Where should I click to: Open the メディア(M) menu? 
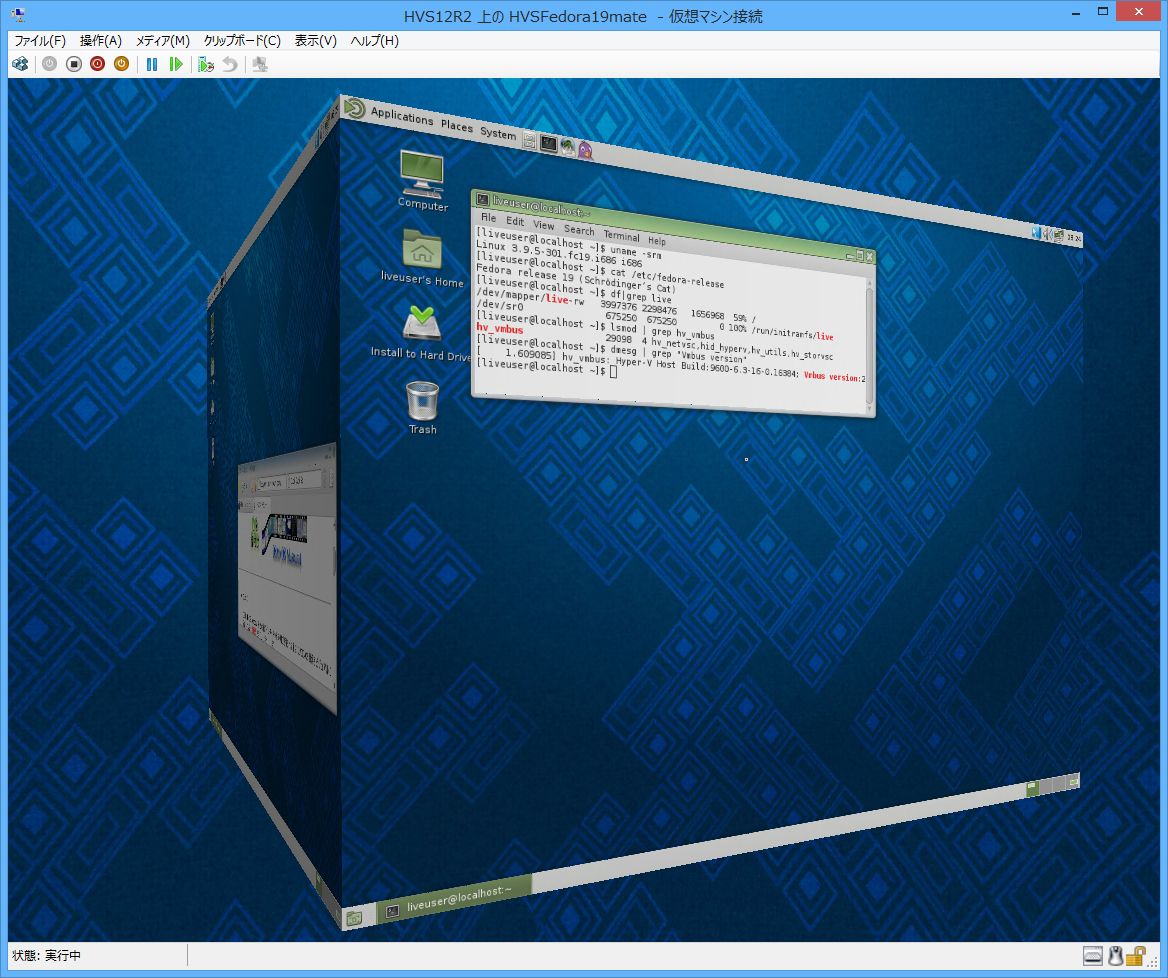click(x=162, y=41)
